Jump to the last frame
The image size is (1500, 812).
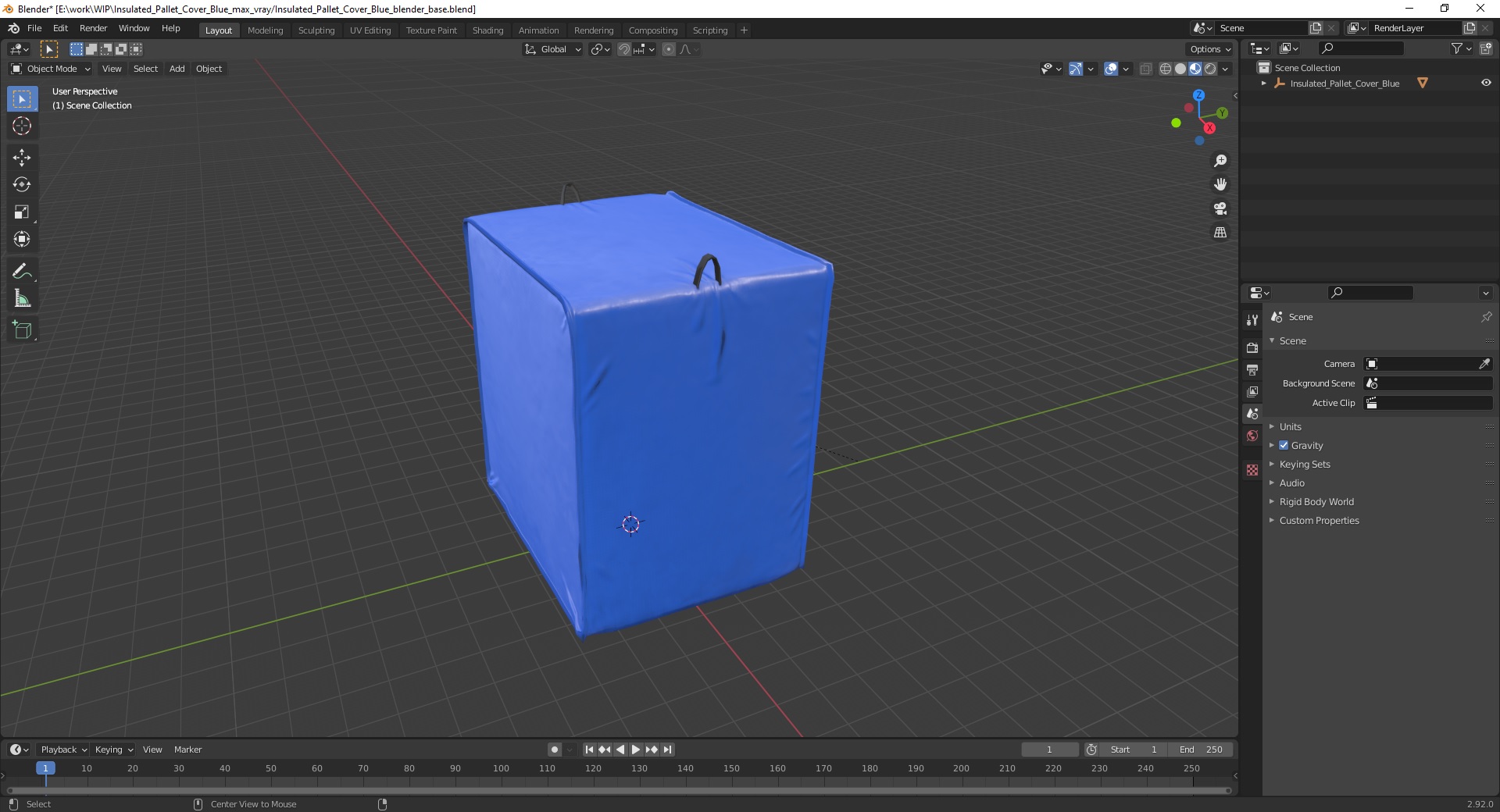(667, 750)
